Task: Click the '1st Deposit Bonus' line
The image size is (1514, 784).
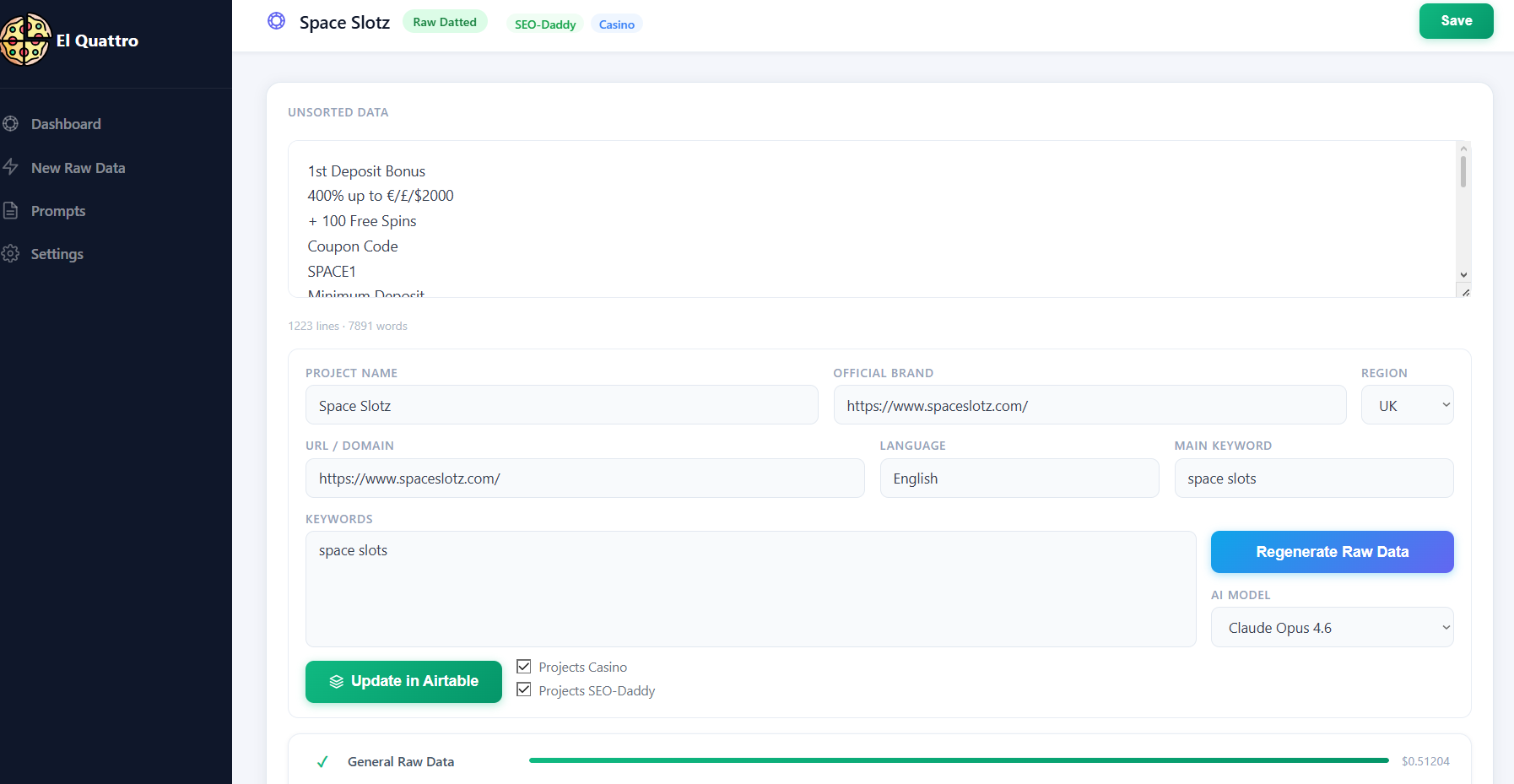Action: pyautogui.click(x=366, y=171)
